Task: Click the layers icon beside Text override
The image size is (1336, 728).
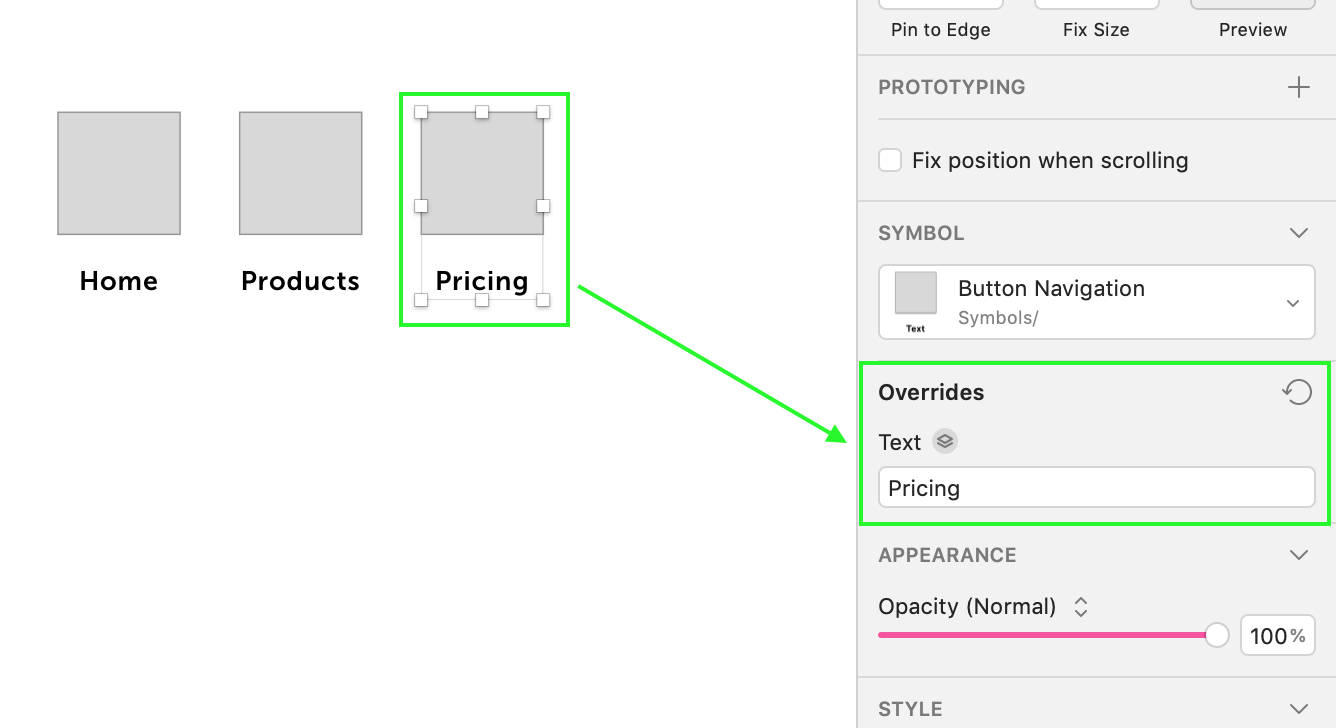Action: tap(945, 441)
